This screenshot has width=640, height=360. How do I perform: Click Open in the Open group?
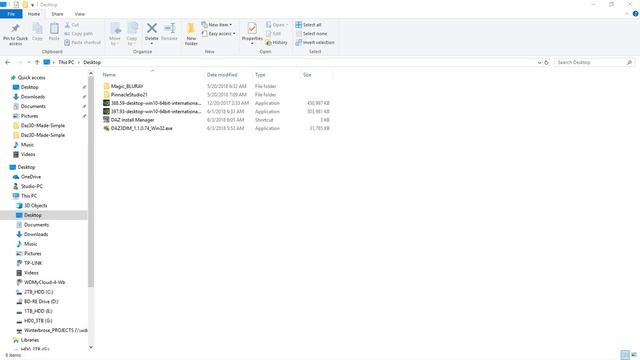(276, 25)
